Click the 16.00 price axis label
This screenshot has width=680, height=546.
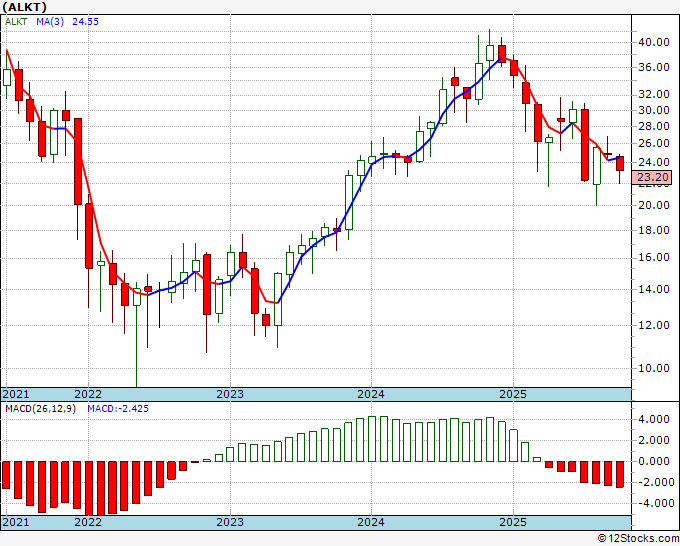pyautogui.click(x=654, y=258)
